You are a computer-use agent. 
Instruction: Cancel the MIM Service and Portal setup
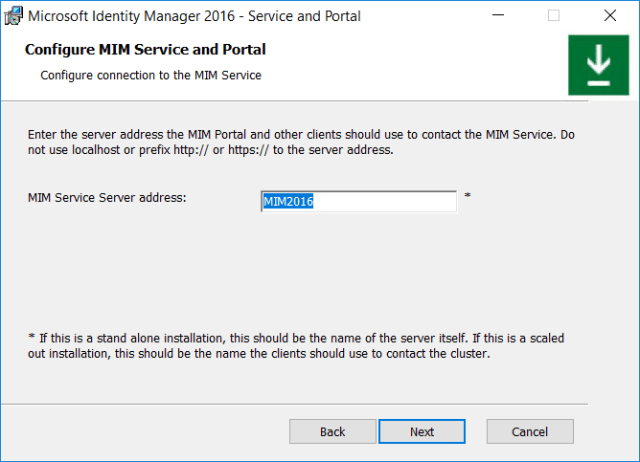tap(529, 432)
